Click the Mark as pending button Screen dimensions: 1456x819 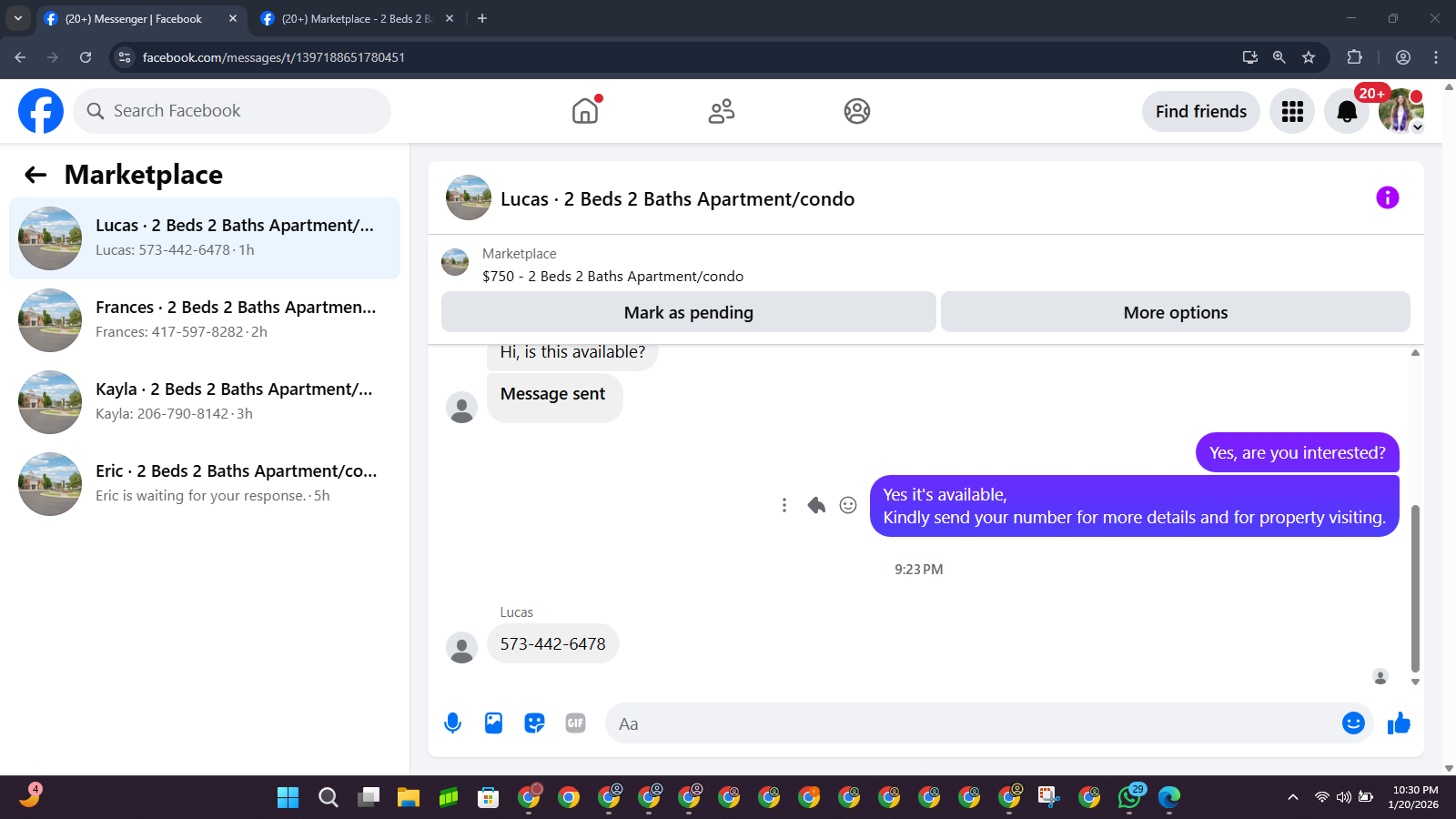[689, 312]
